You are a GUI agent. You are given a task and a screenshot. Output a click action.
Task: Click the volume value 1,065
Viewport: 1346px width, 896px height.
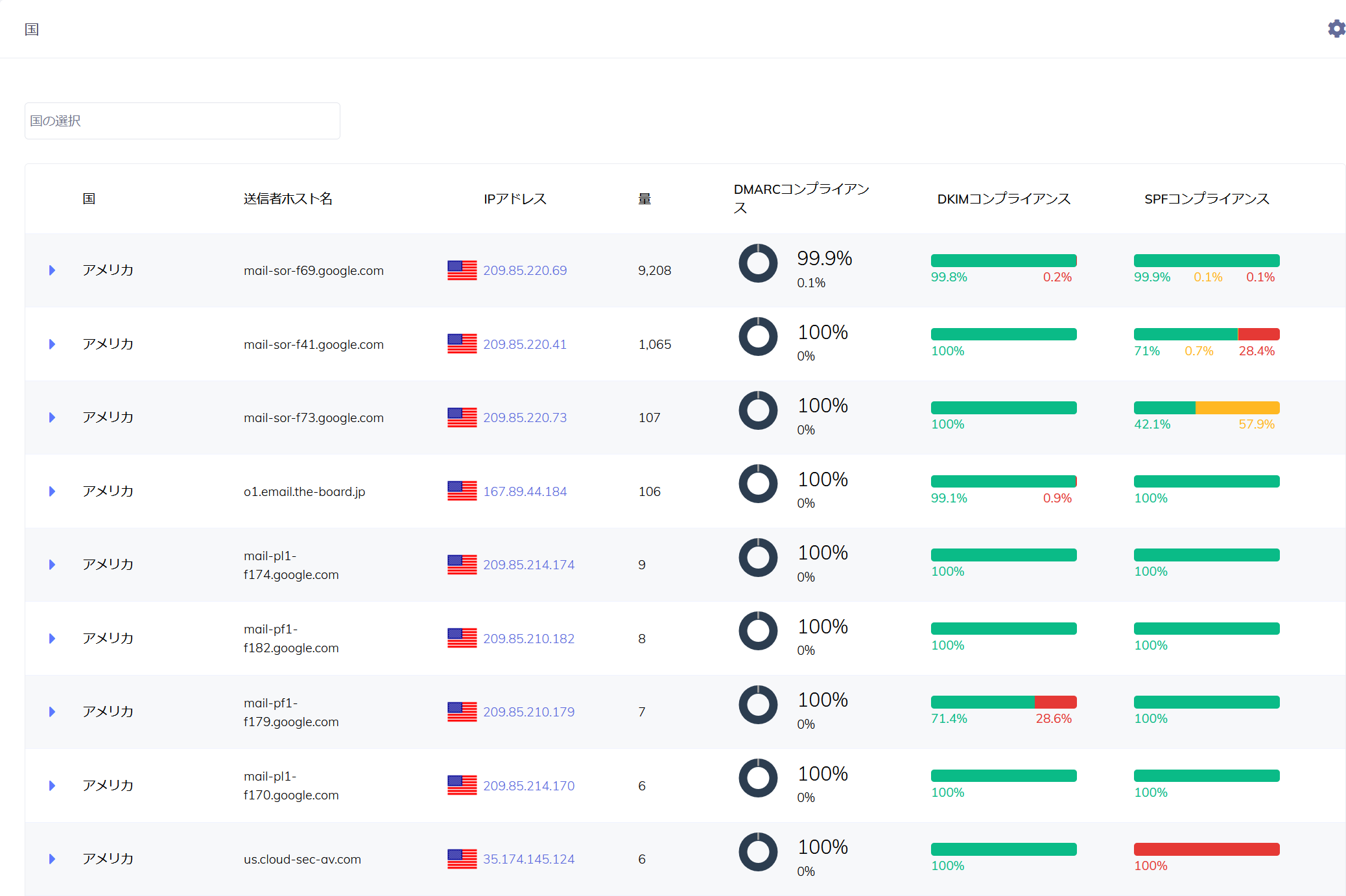(655, 344)
